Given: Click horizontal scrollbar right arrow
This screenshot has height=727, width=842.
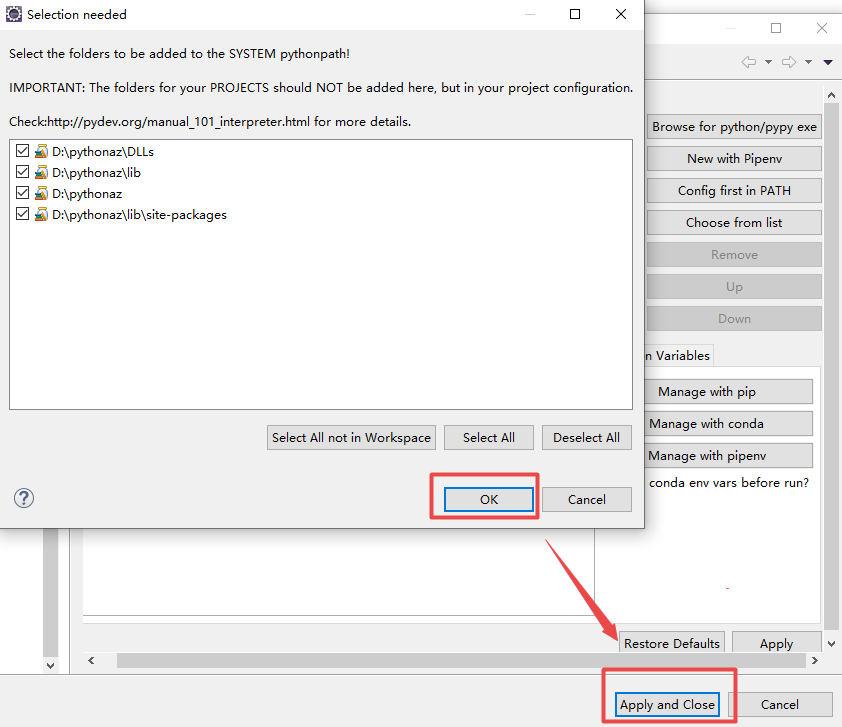Looking at the screenshot, I should point(815,660).
